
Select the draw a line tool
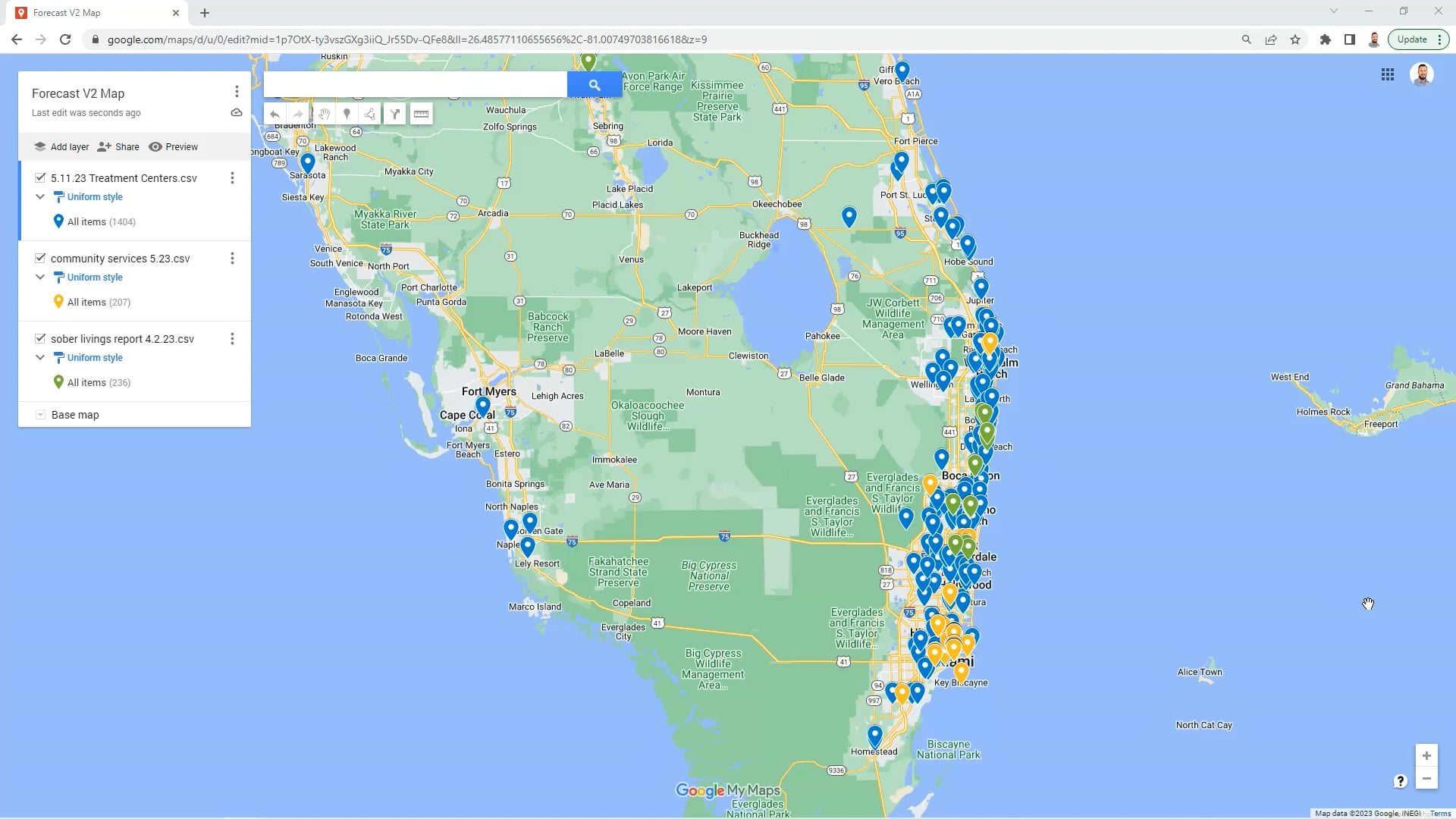click(x=370, y=115)
